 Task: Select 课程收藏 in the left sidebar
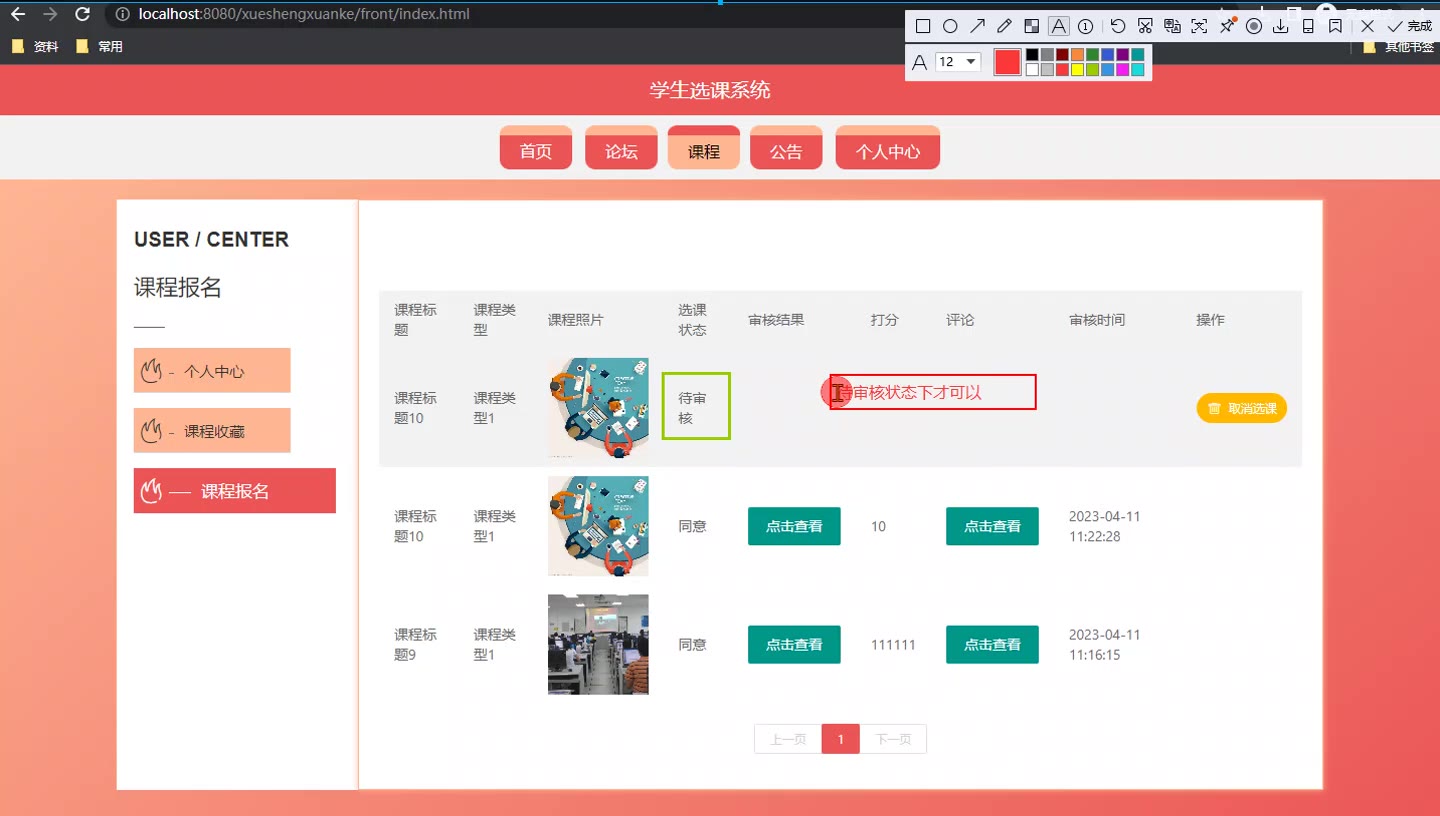point(212,431)
